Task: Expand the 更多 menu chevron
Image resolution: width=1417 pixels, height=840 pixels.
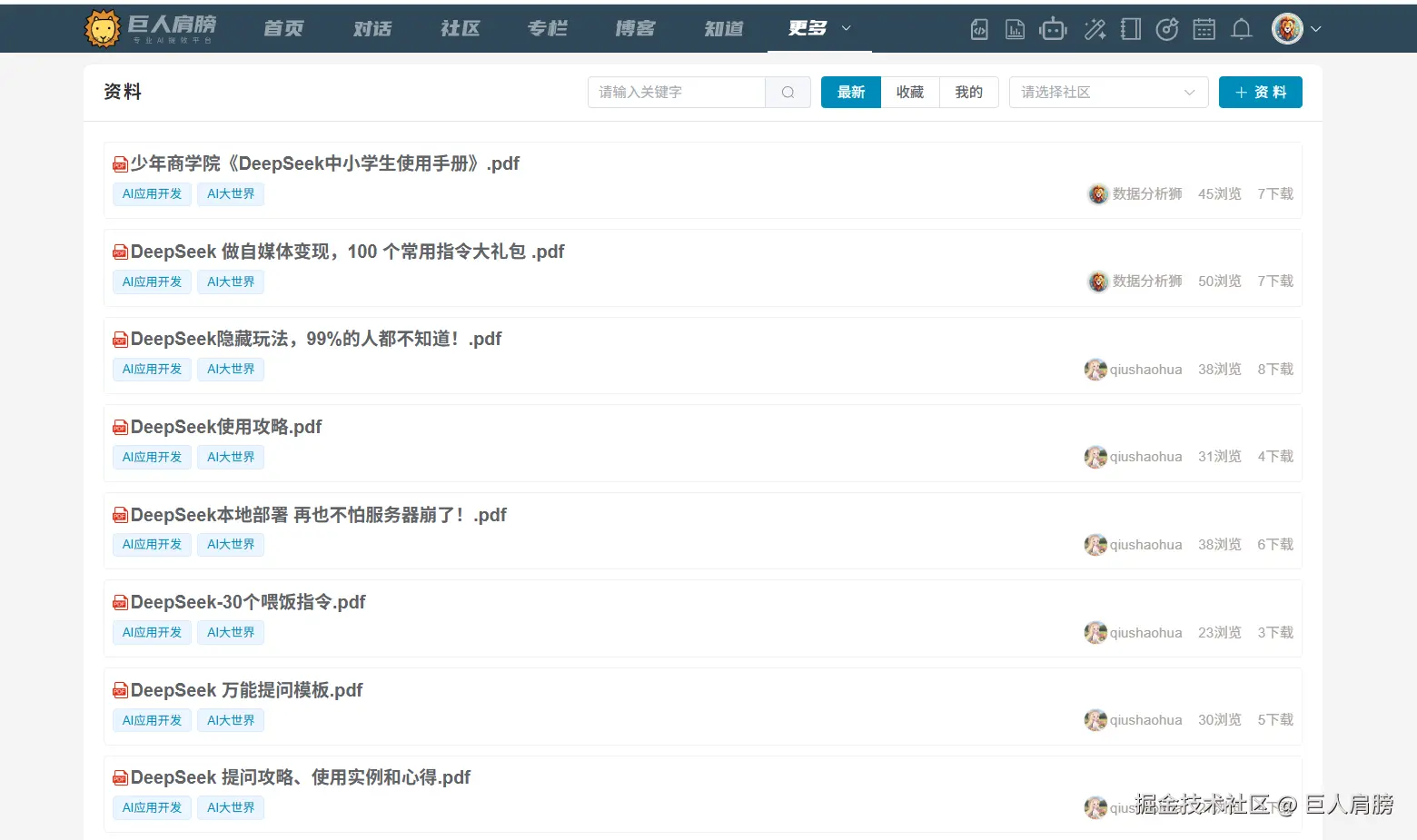Action: (847, 28)
